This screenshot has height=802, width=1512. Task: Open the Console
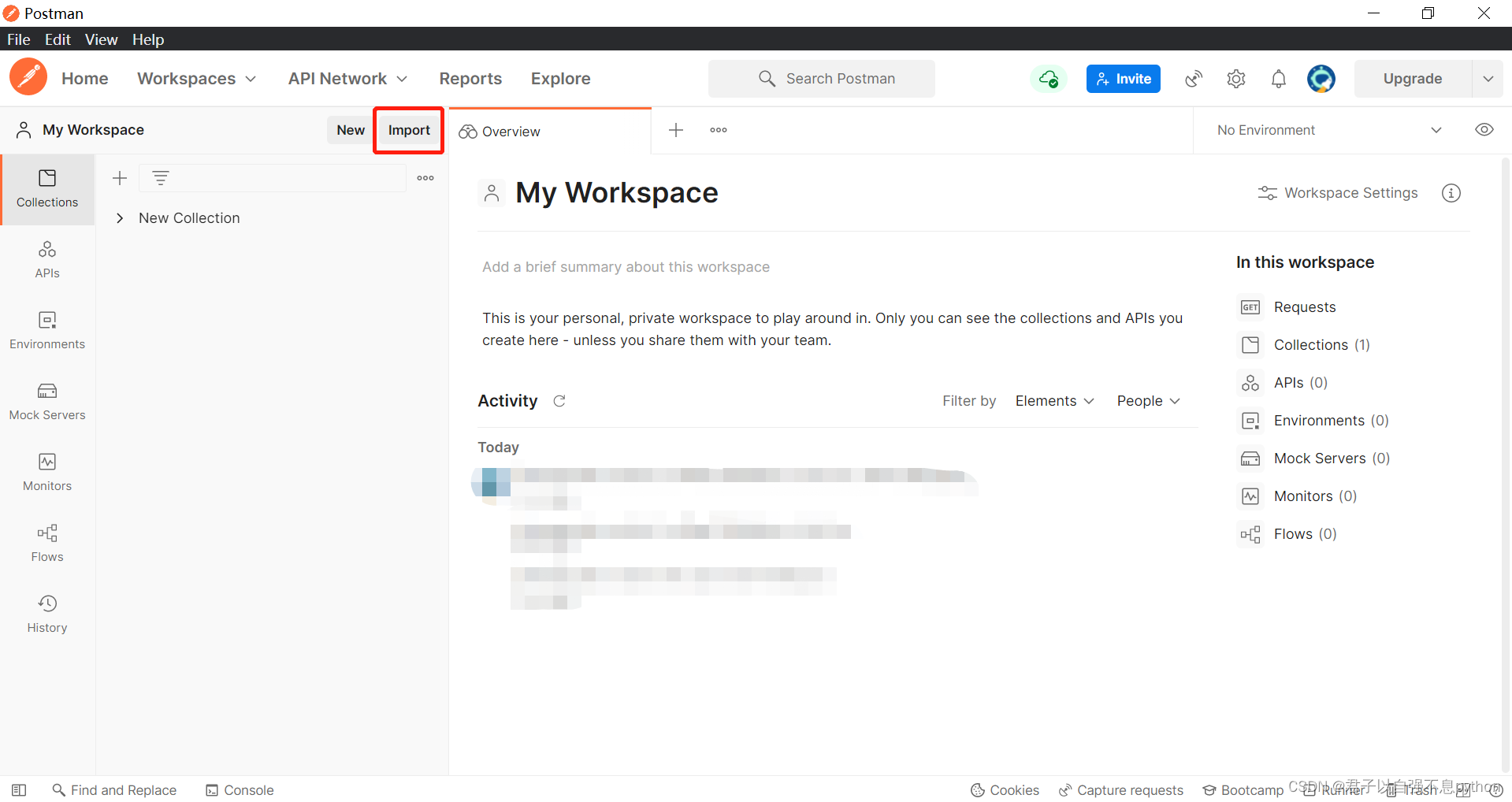240,790
